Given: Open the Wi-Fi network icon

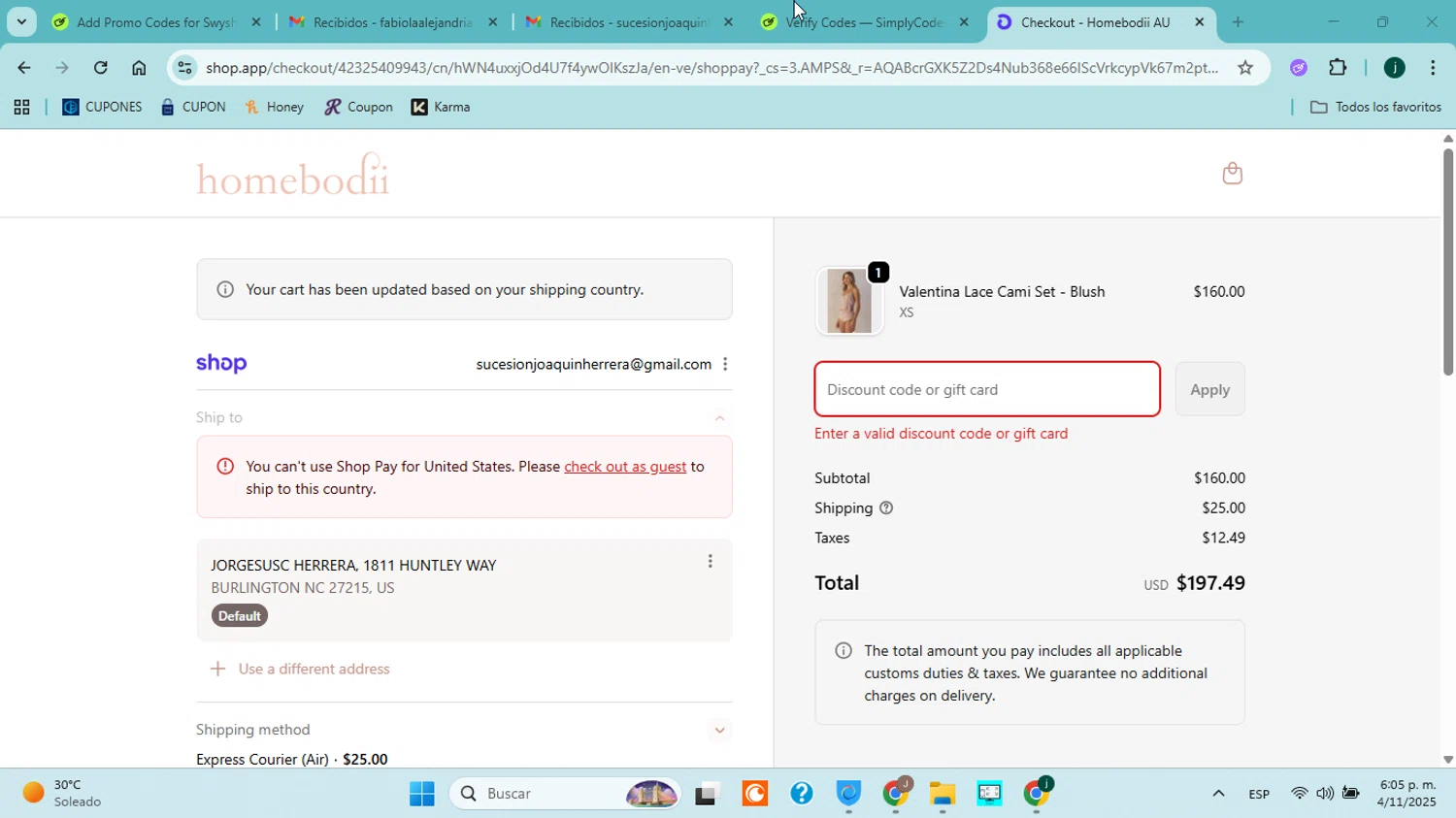Looking at the screenshot, I should pyautogui.click(x=1299, y=794).
